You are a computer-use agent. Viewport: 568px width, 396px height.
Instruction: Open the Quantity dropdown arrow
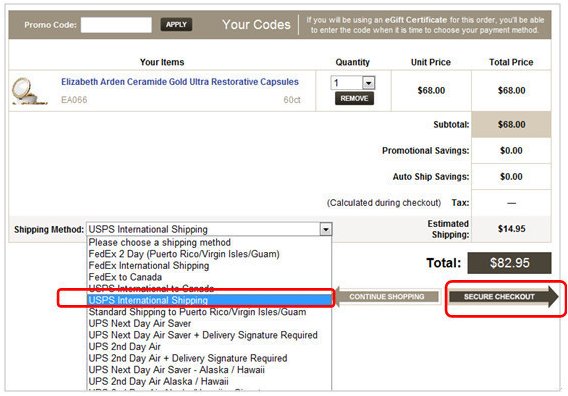368,83
